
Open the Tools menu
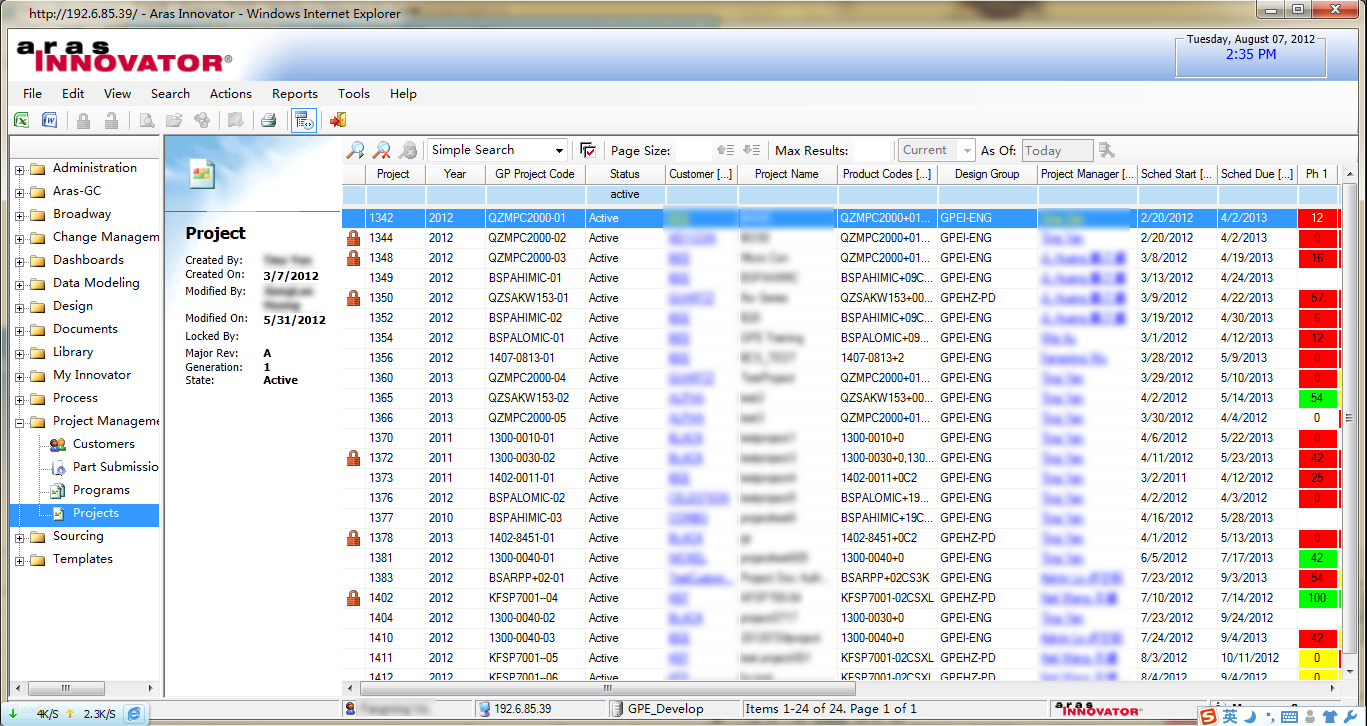point(354,93)
